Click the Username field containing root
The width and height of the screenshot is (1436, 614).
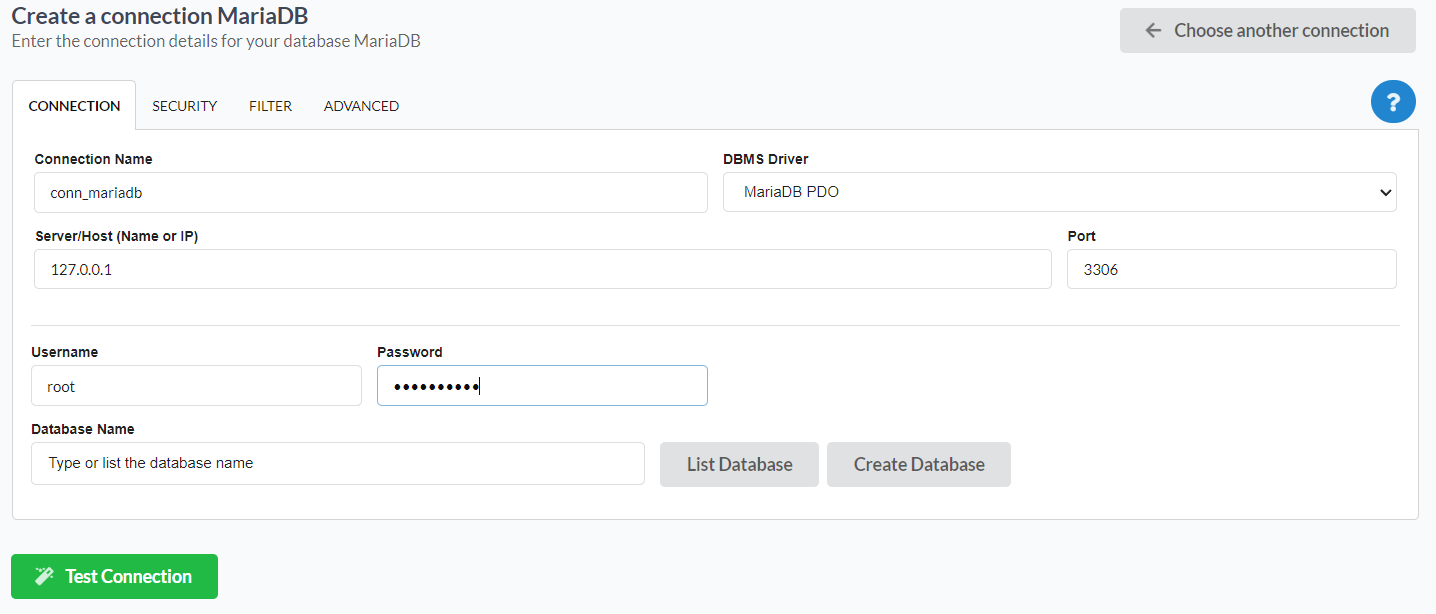196,385
